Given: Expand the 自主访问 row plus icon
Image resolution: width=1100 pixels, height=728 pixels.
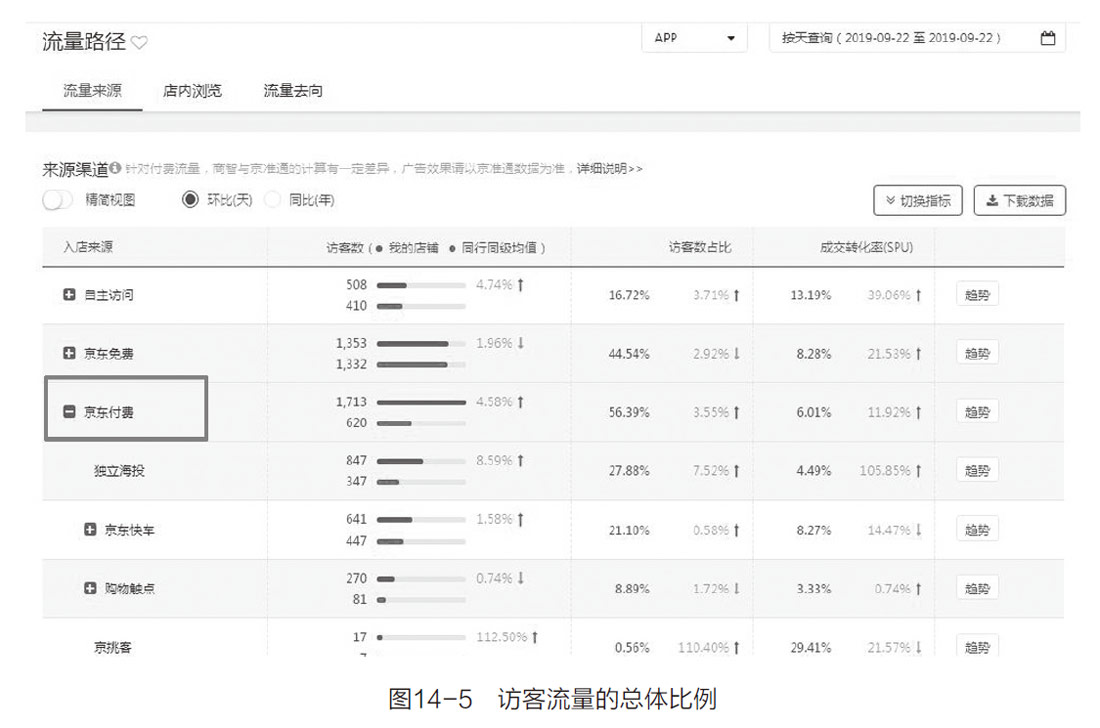Looking at the screenshot, I should click(x=69, y=295).
